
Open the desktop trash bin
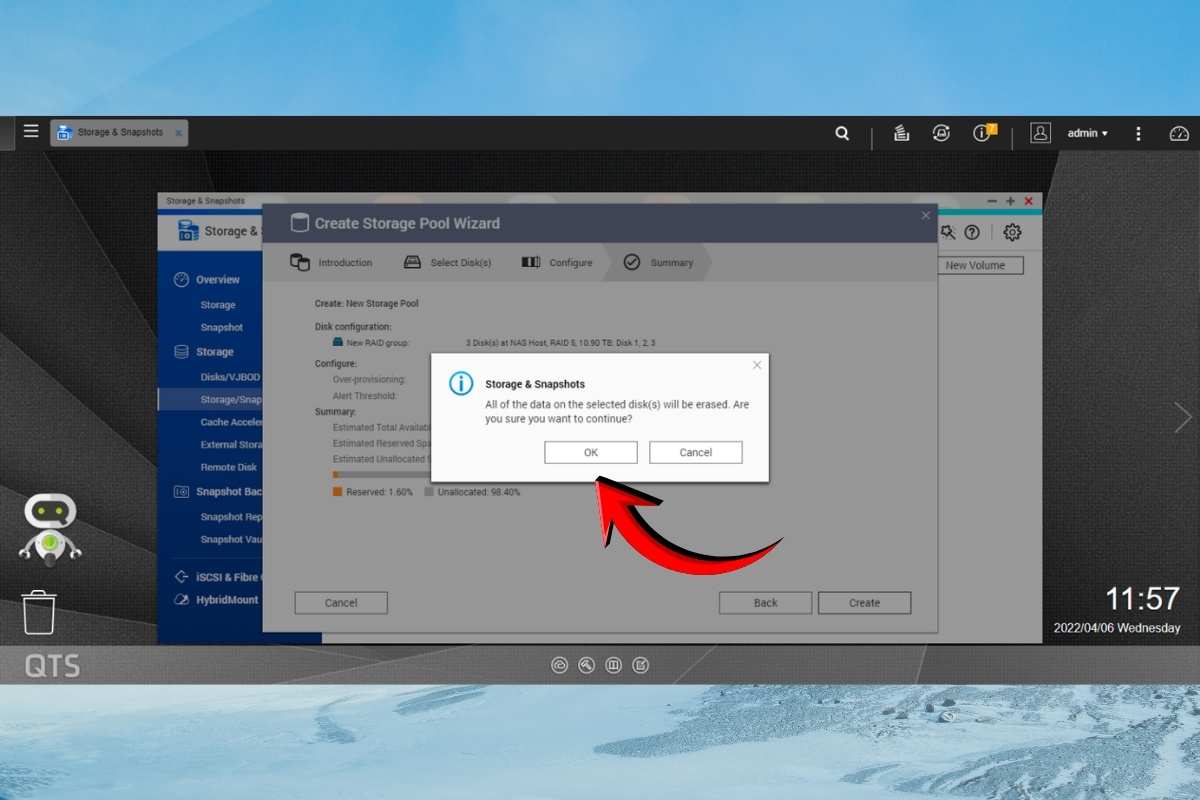click(39, 612)
